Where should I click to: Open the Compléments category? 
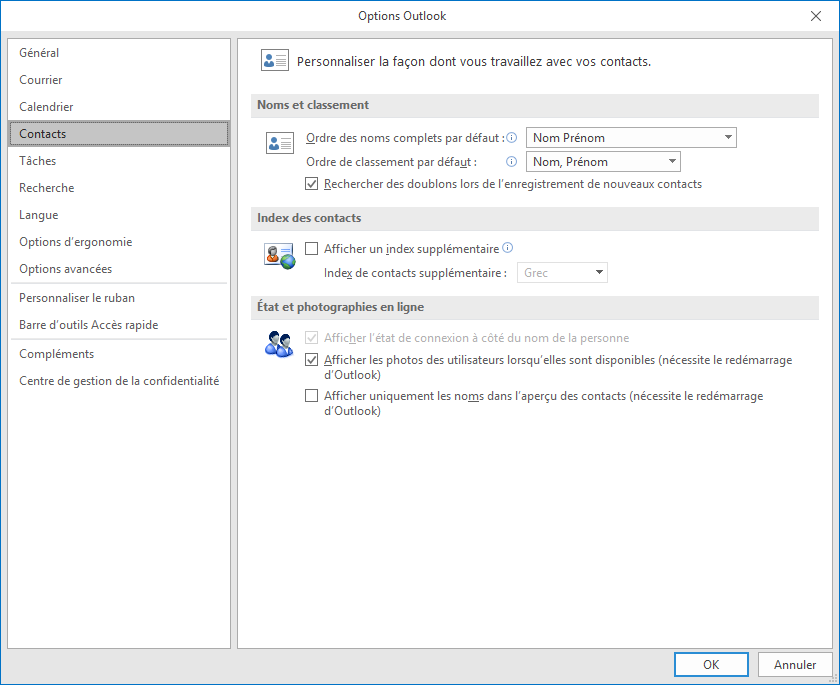119,354
